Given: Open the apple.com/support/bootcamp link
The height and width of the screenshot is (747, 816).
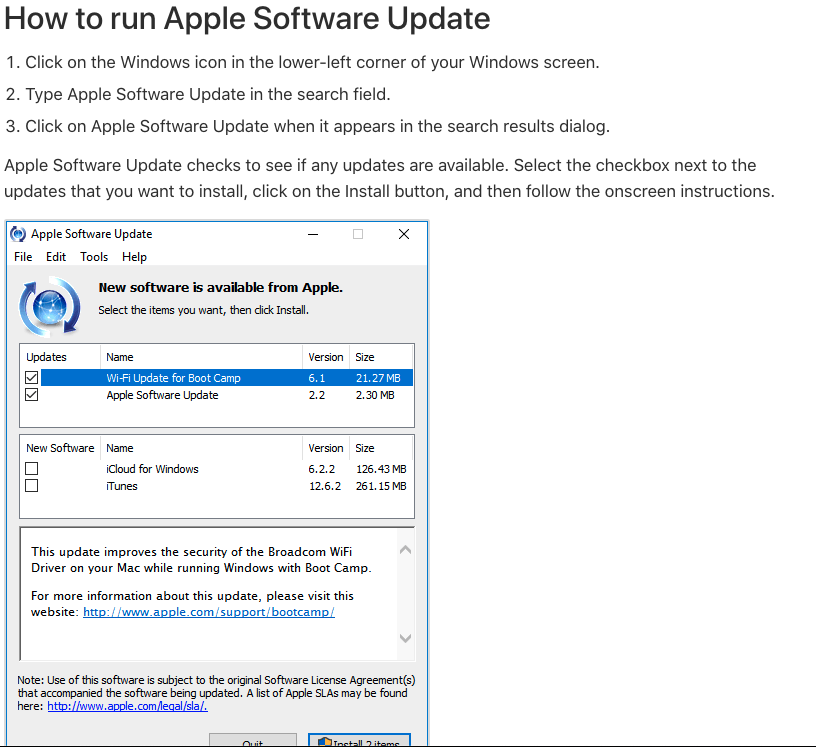Looking at the screenshot, I should [x=209, y=612].
